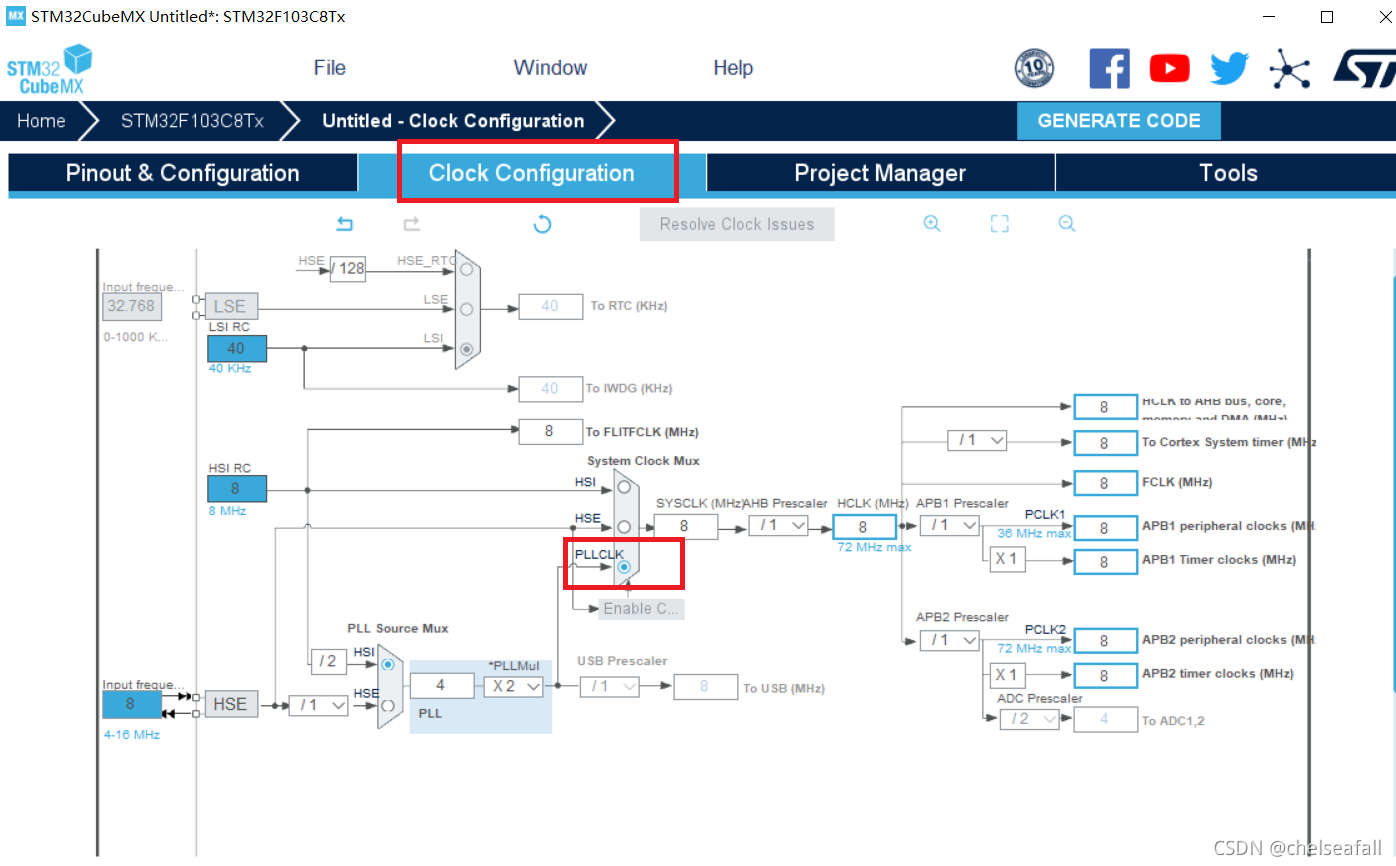The height and width of the screenshot is (866, 1396).
Task: Switch to Clock Configuration tab
Action: (x=531, y=173)
